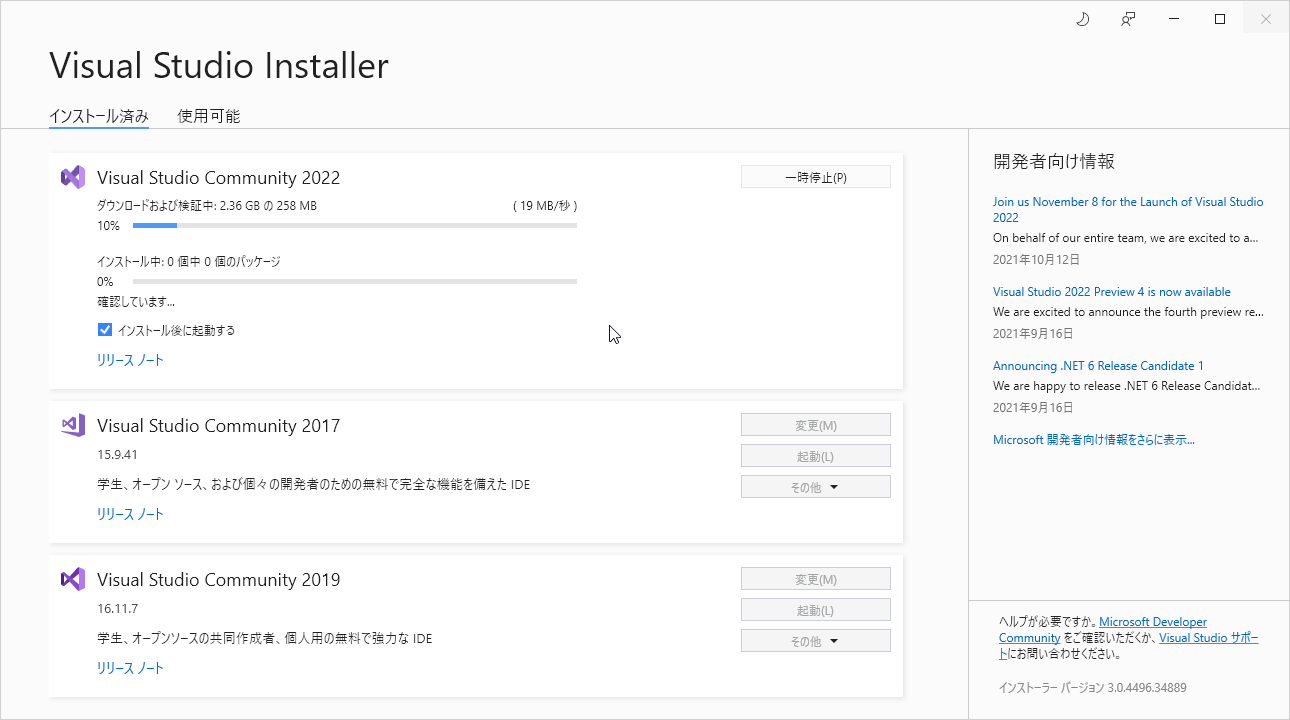This screenshot has width=1290, height=720.
Task: Click the Visual Studio Community 2022 title
Action: 219,178
